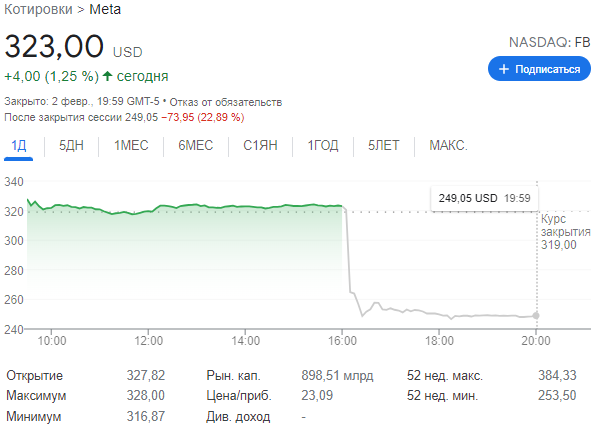Click the Подписаться button label
The image size is (600, 434).
(x=547, y=69)
